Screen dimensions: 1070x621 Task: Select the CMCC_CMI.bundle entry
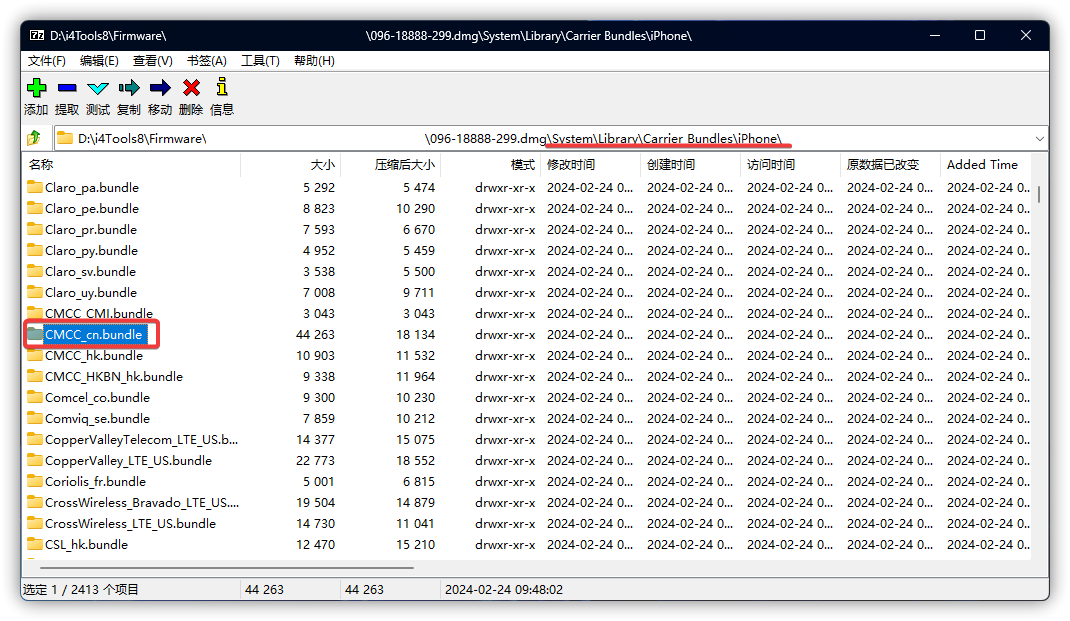98,313
